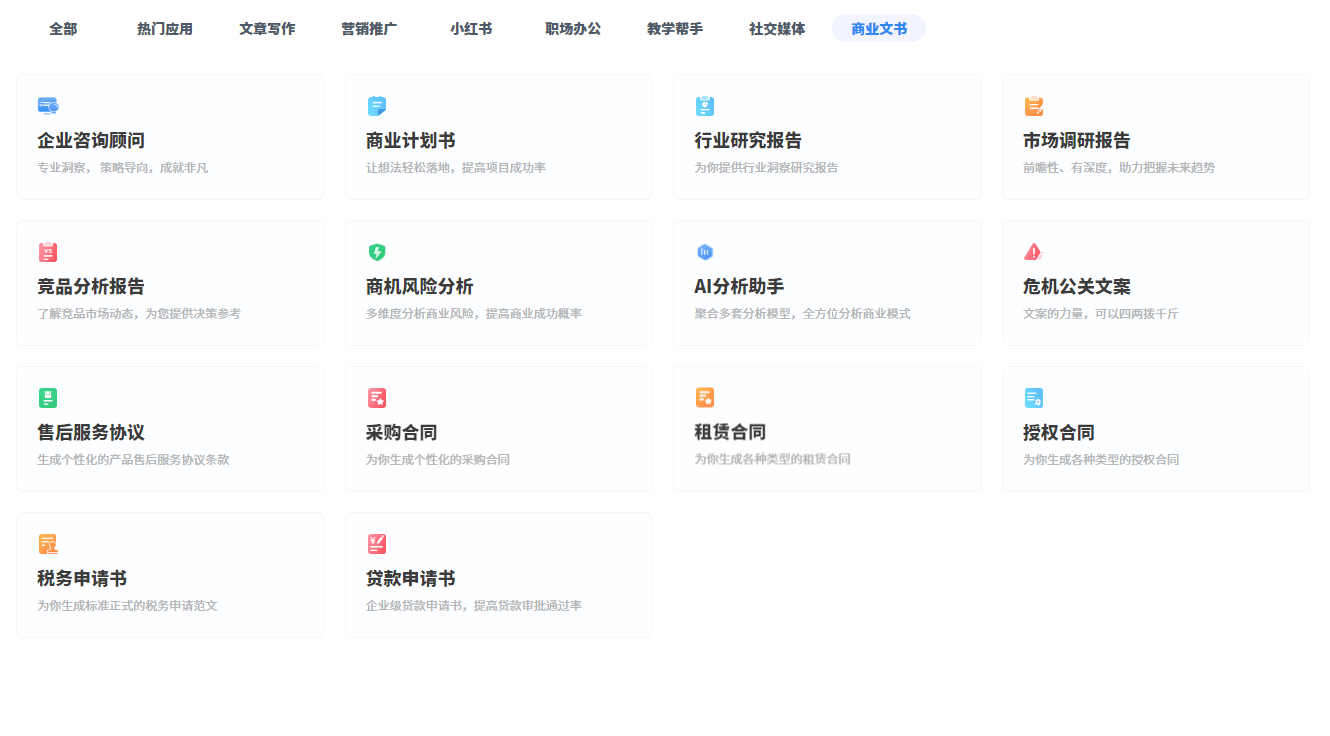Image resolution: width=1330 pixels, height=736 pixels.
Task: Open the 授权合同 title
Action: tap(1059, 433)
